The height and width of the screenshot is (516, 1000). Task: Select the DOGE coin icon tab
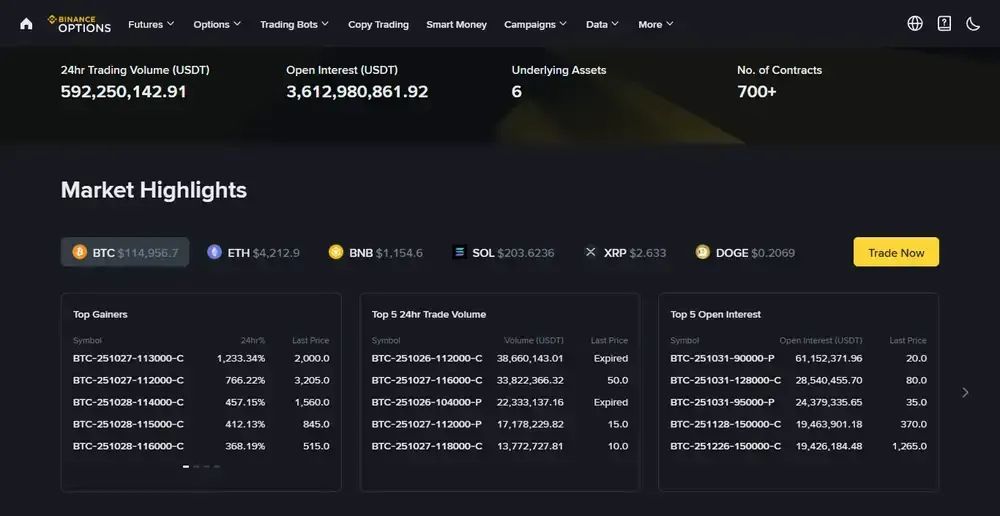tap(703, 253)
